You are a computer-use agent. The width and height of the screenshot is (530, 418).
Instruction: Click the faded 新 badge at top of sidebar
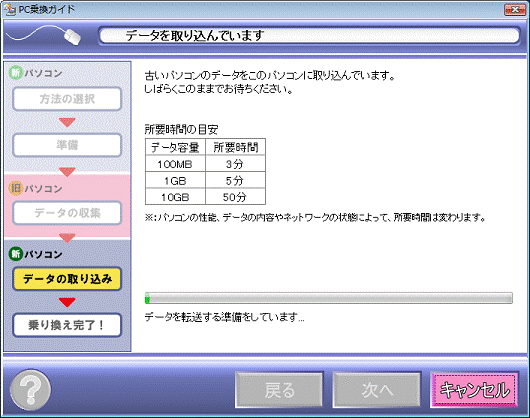[x=16, y=73]
